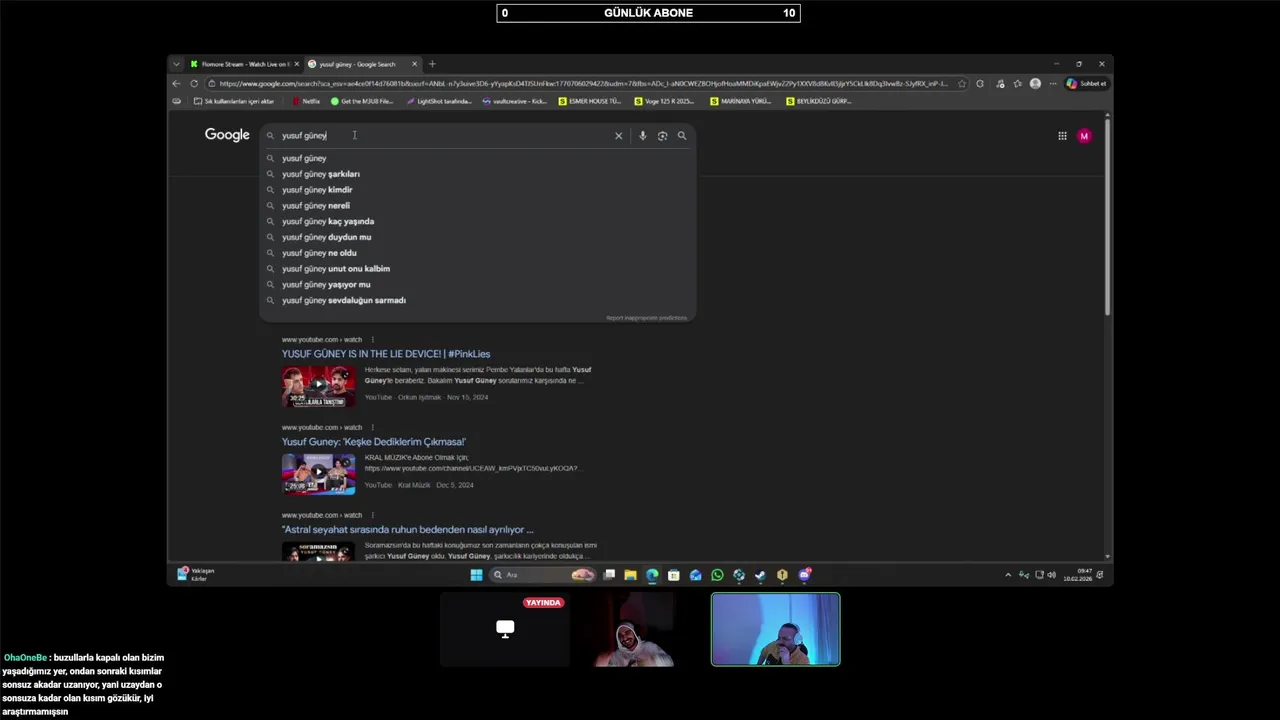
Task: Select the YAYINDA screen share tile
Action: pos(505,629)
